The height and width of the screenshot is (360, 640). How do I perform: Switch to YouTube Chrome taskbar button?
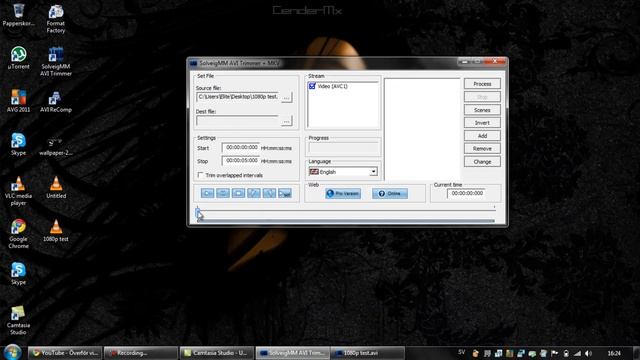click(65, 353)
